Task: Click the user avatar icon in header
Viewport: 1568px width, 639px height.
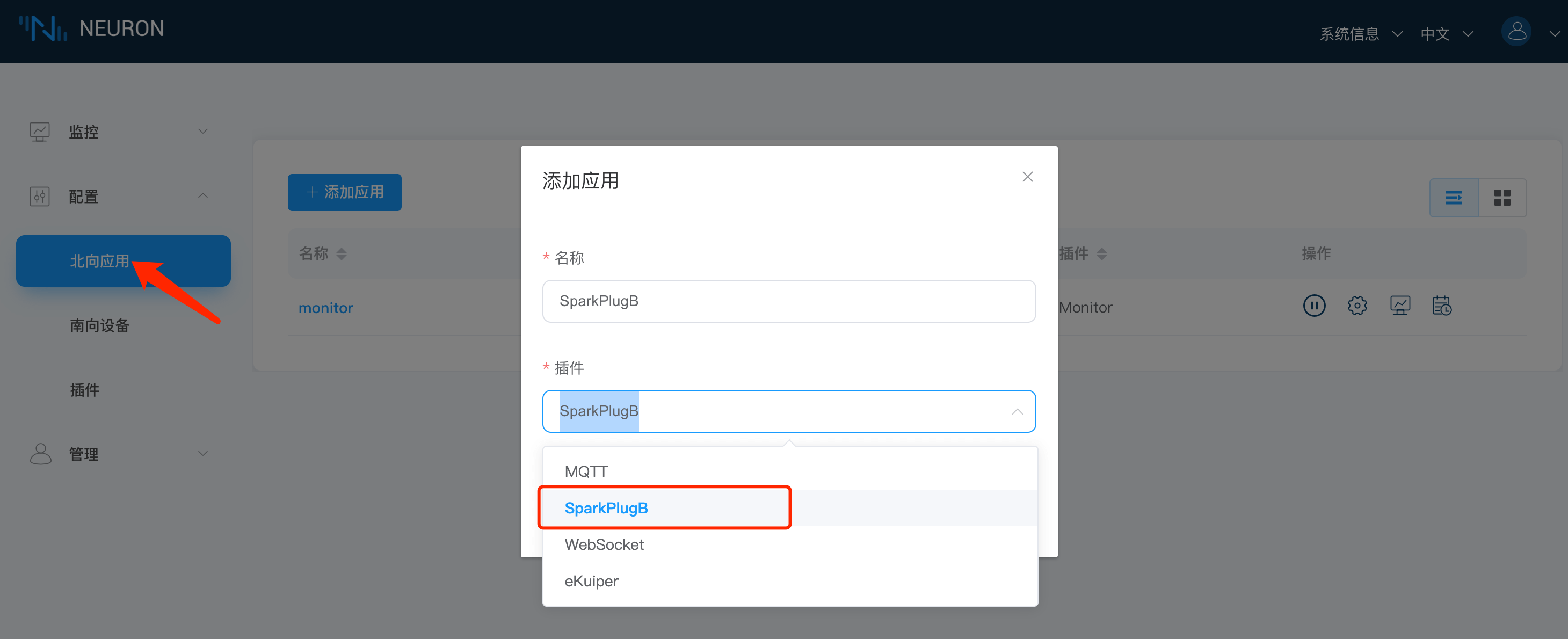Action: [1516, 32]
